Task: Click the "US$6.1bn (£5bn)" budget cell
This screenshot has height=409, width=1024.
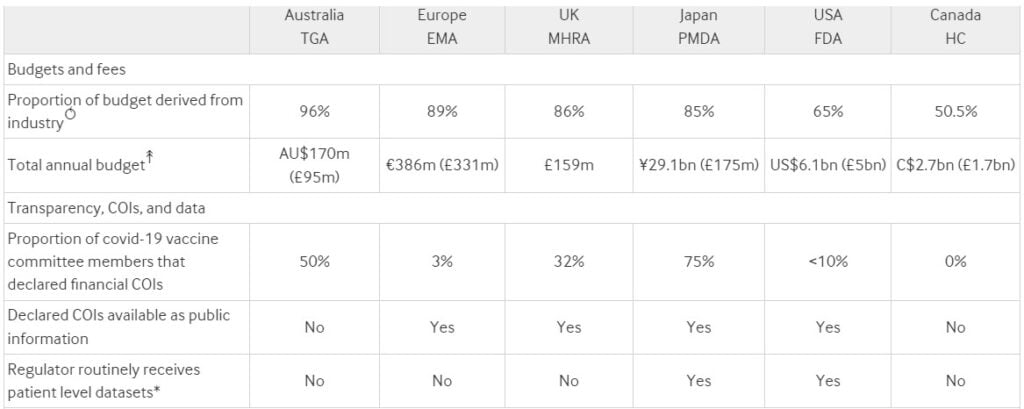Action: [826, 165]
